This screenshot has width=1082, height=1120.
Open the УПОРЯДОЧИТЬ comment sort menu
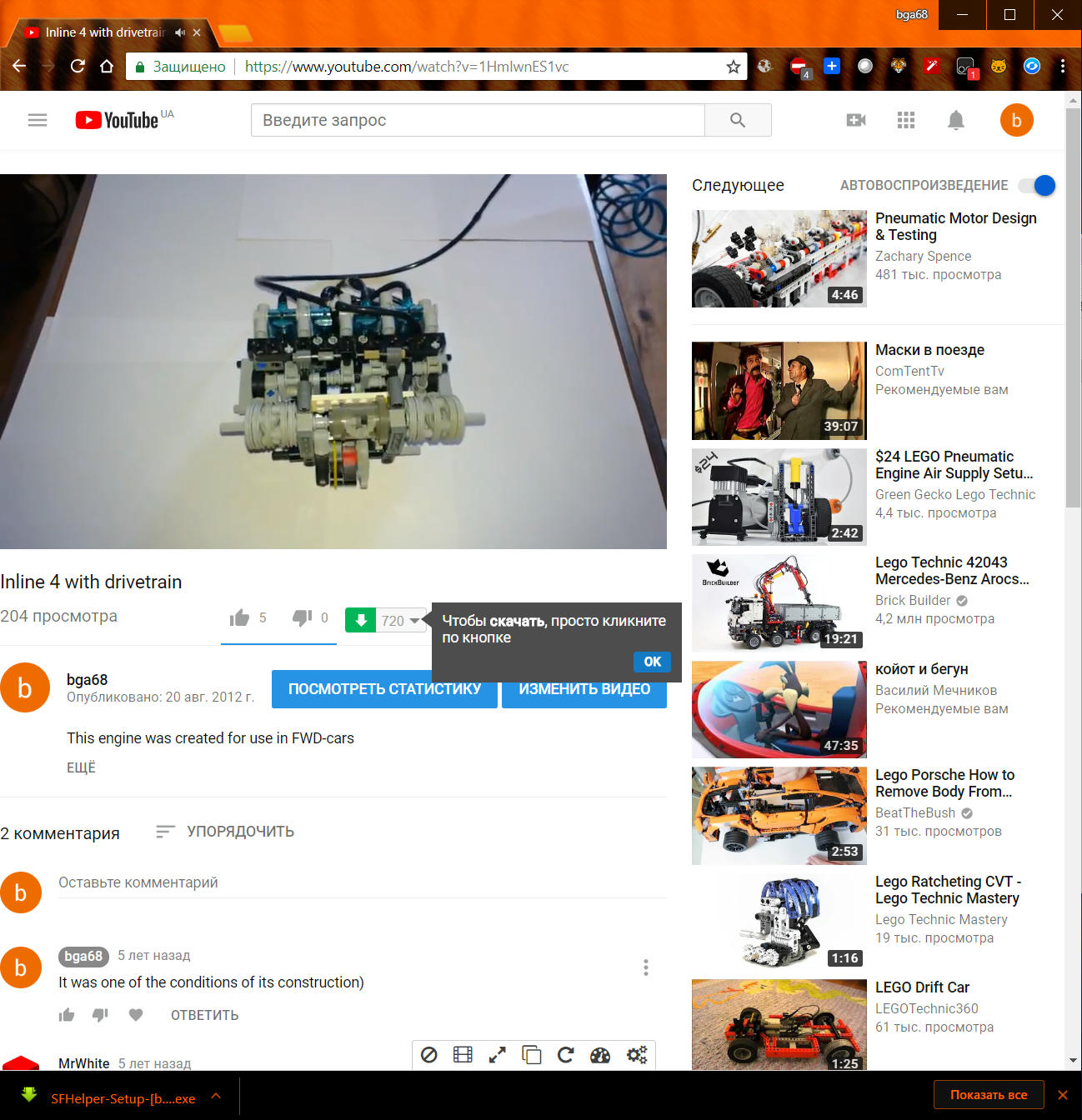pyautogui.click(x=225, y=832)
